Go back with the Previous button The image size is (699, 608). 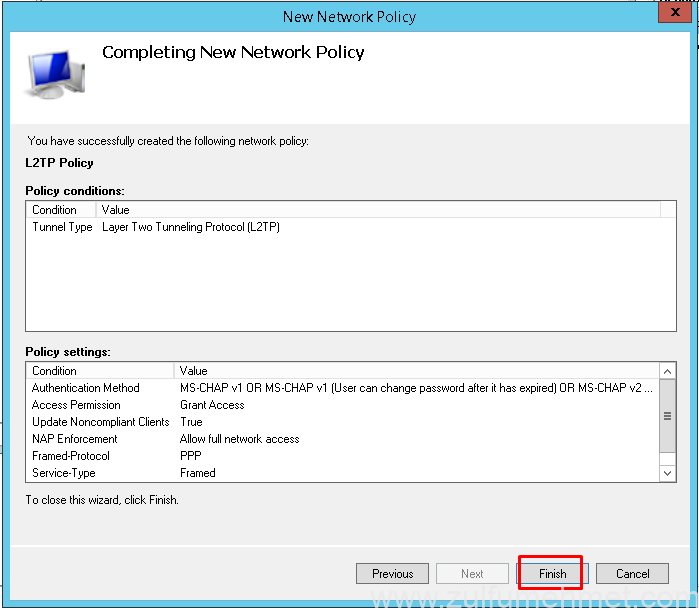(x=392, y=573)
